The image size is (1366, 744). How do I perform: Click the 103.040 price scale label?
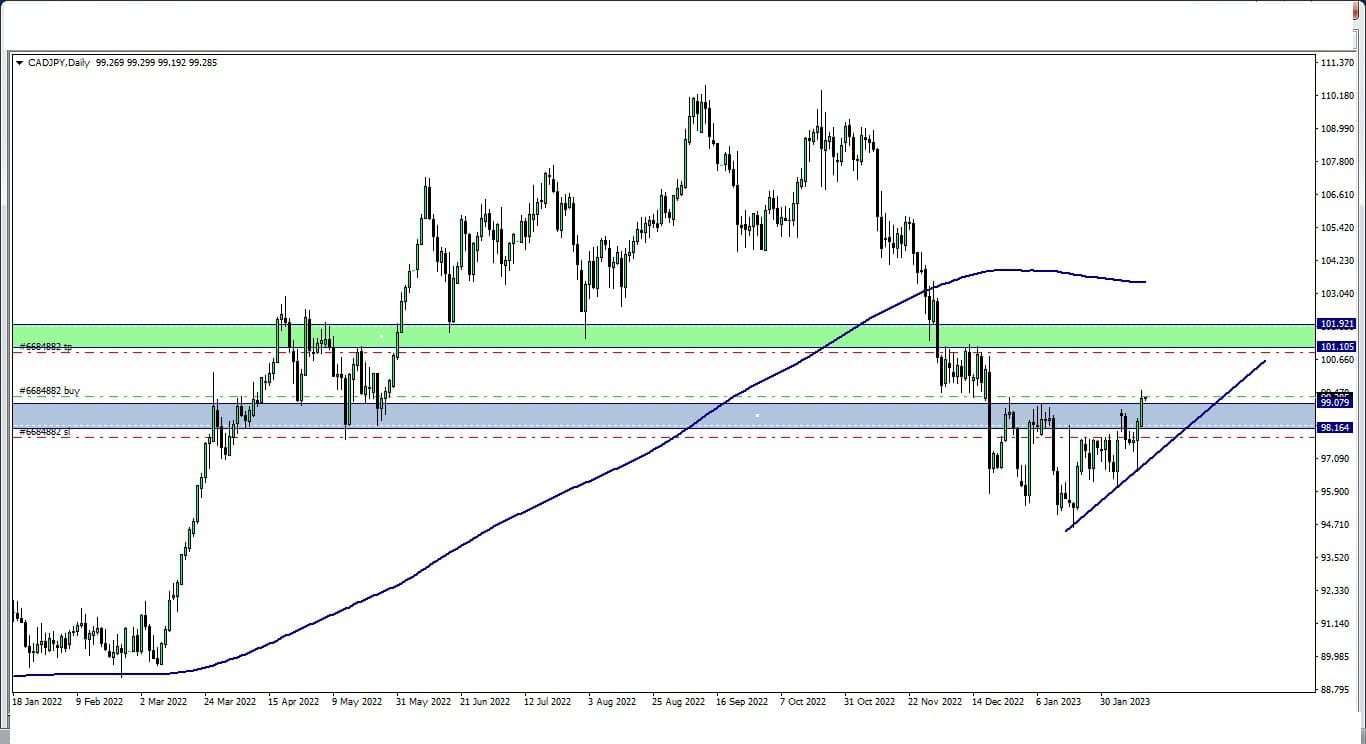click(x=1337, y=294)
